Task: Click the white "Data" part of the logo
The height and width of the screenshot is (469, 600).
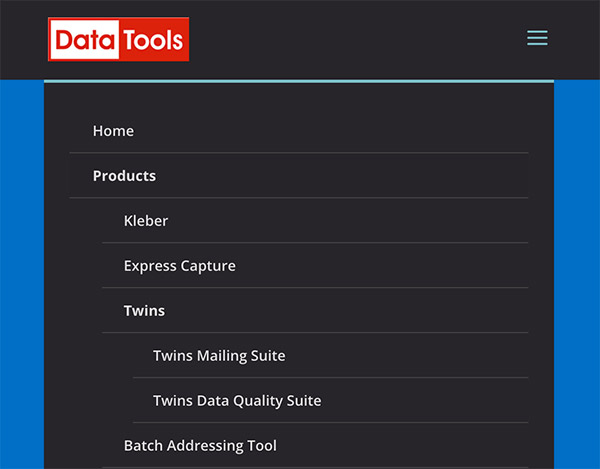Action: (86, 40)
